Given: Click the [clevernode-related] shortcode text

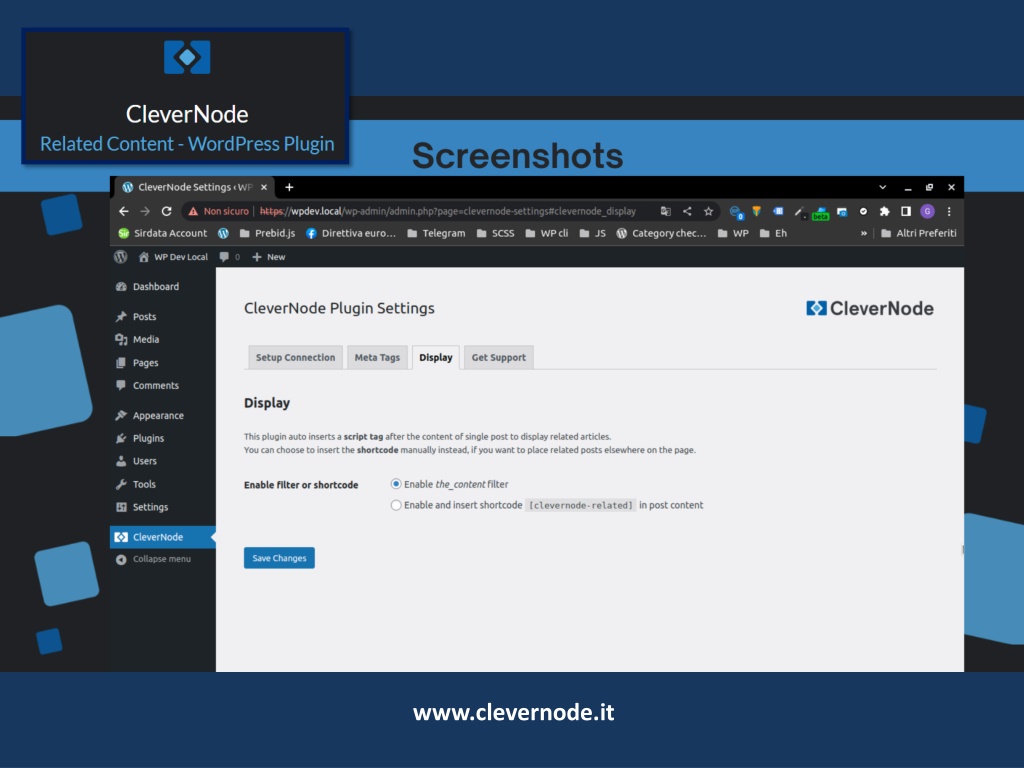Looking at the screenshot, I should click(581, 505).
